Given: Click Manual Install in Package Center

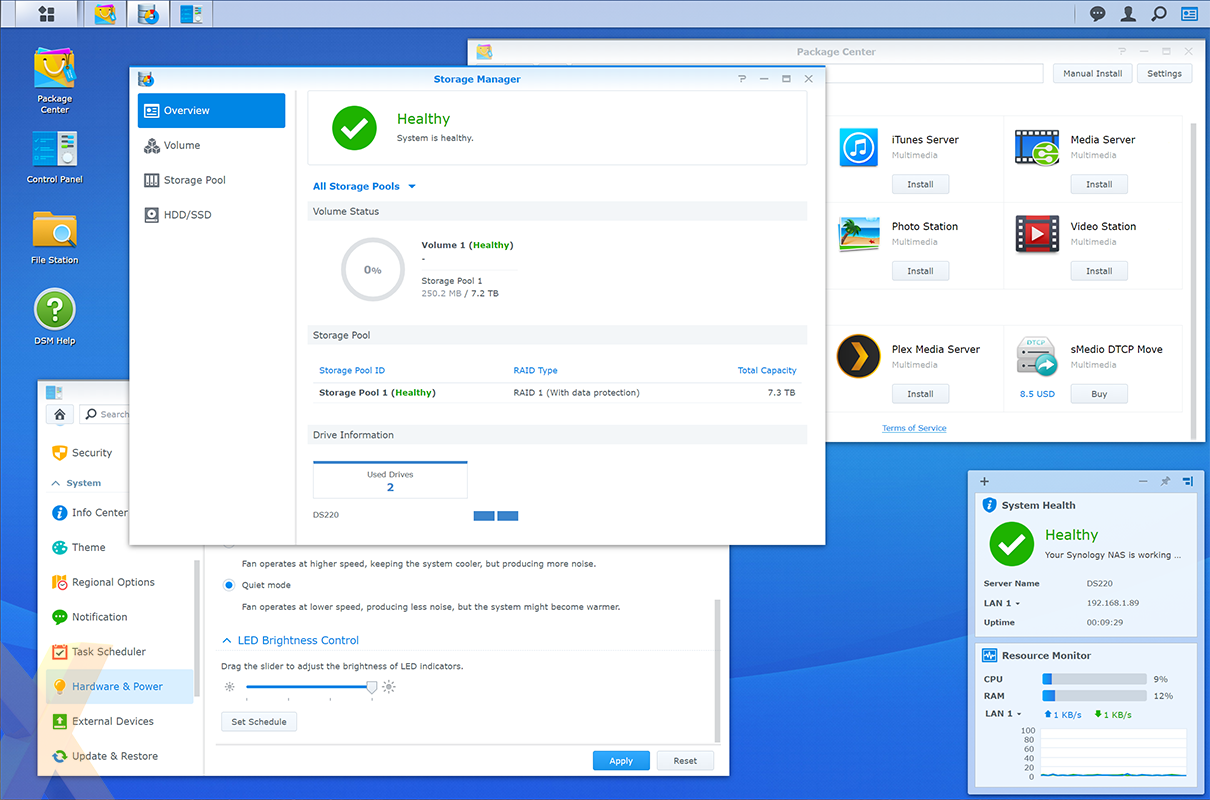Looking at the screenshot, I should [1092, 73].
